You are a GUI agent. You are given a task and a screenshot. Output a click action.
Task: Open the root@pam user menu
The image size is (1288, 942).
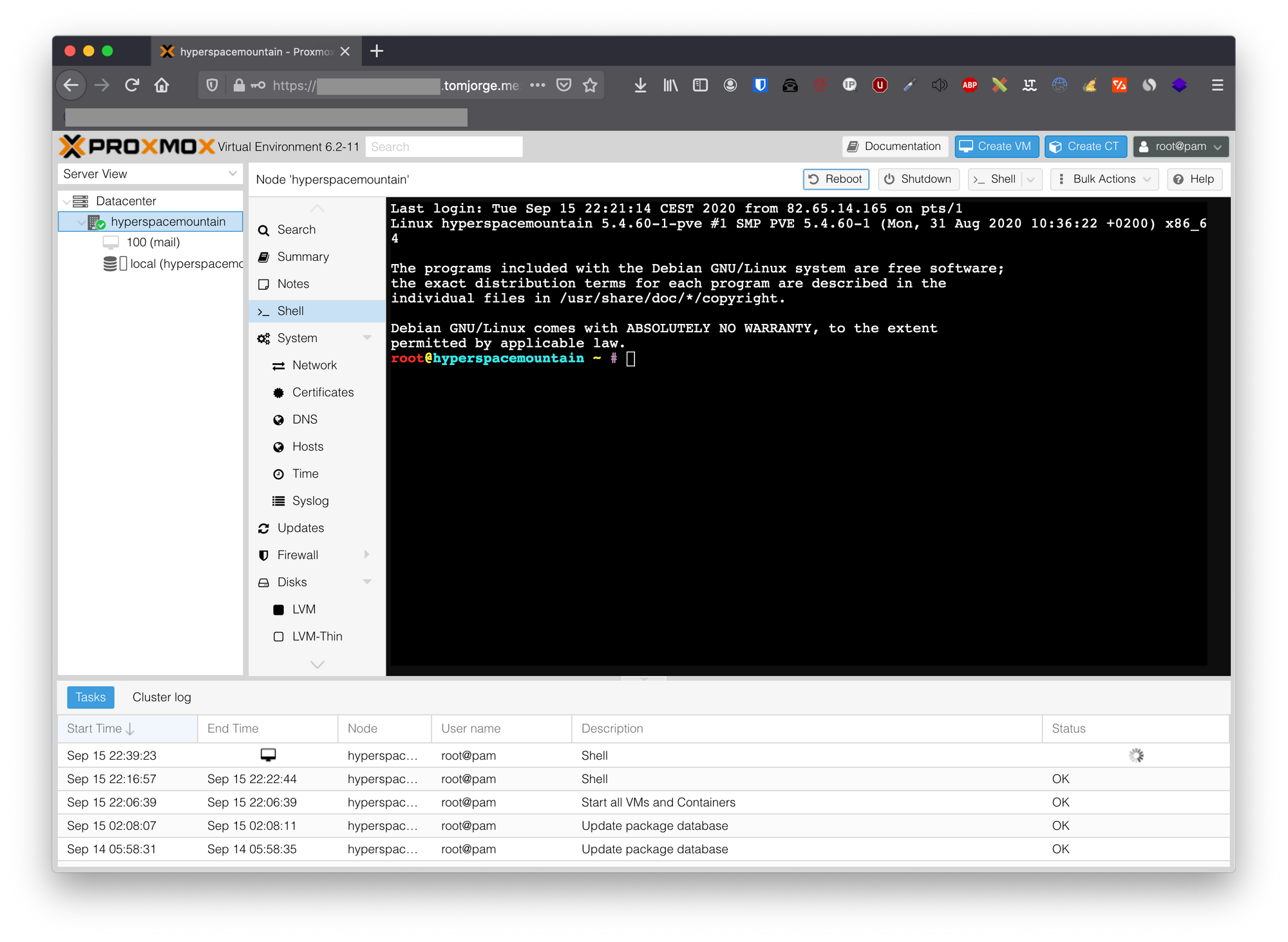(x=1181, y=146)
